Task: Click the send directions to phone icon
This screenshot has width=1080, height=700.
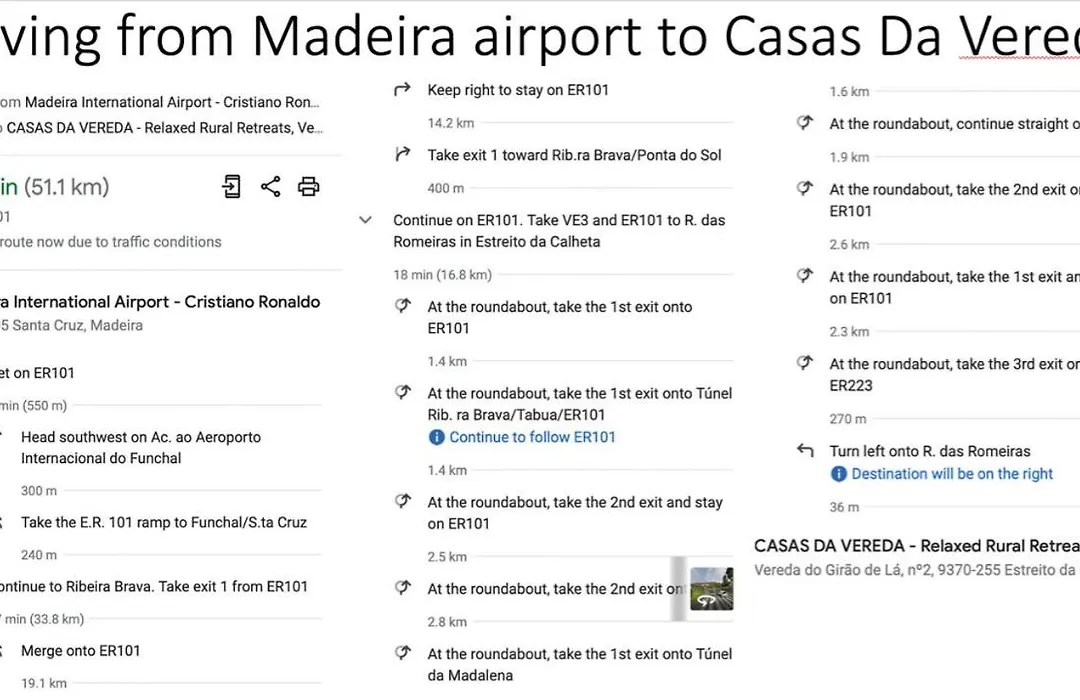Action: (231, 187)
